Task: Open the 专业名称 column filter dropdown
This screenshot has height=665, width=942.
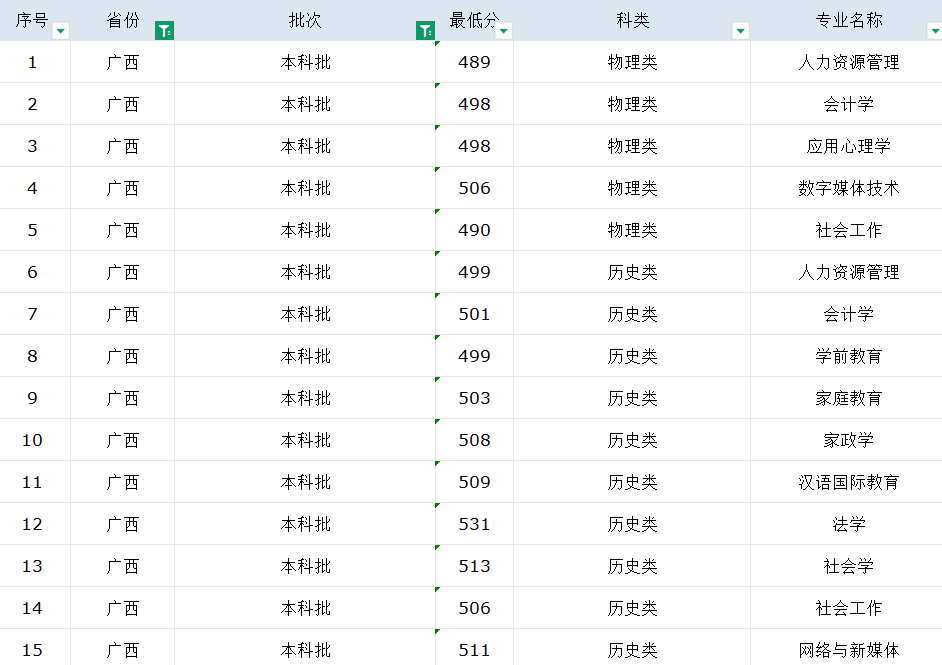Action: pos(935,31)
